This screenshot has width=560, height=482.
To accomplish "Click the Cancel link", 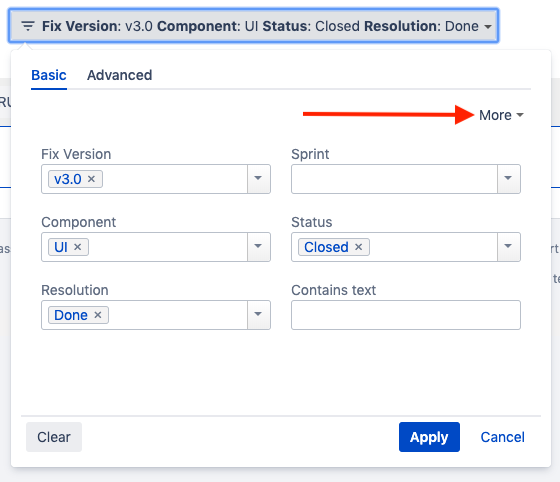I will pos(502,437).
